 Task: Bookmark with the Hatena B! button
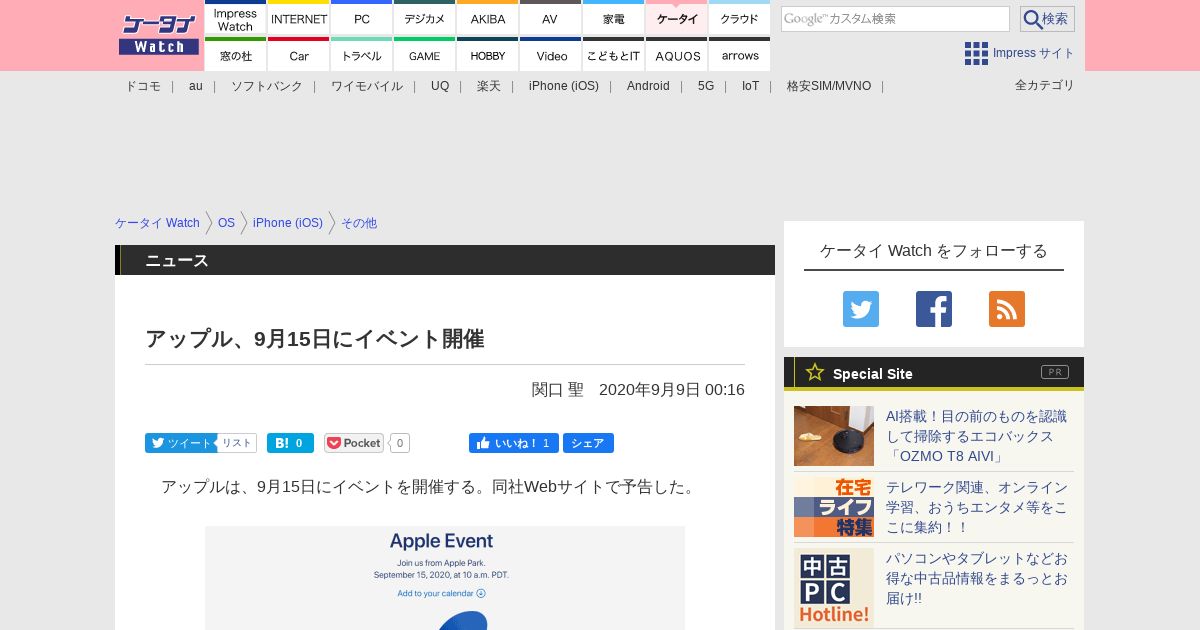click(290, 443)
